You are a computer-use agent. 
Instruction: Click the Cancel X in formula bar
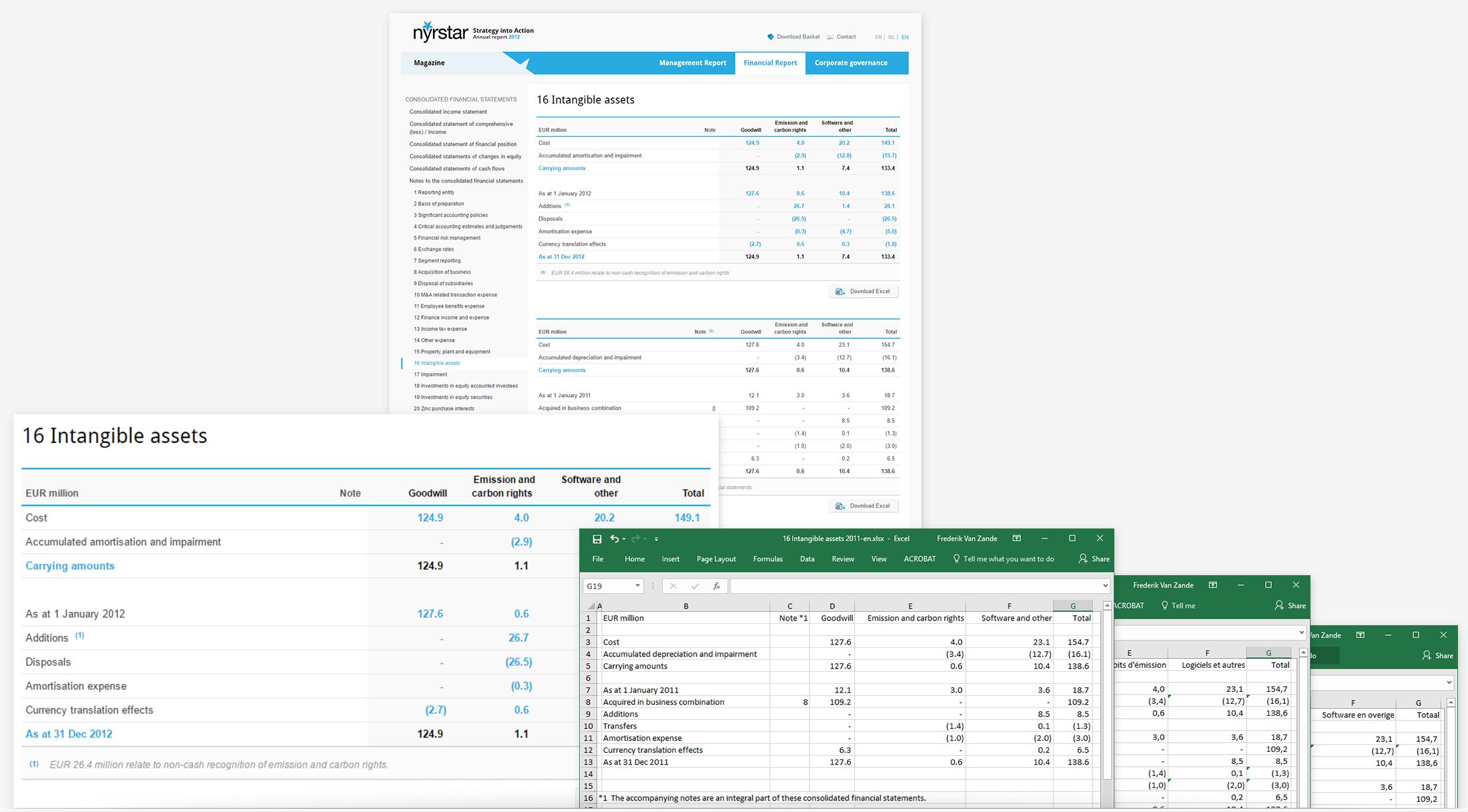coord(673,586)
